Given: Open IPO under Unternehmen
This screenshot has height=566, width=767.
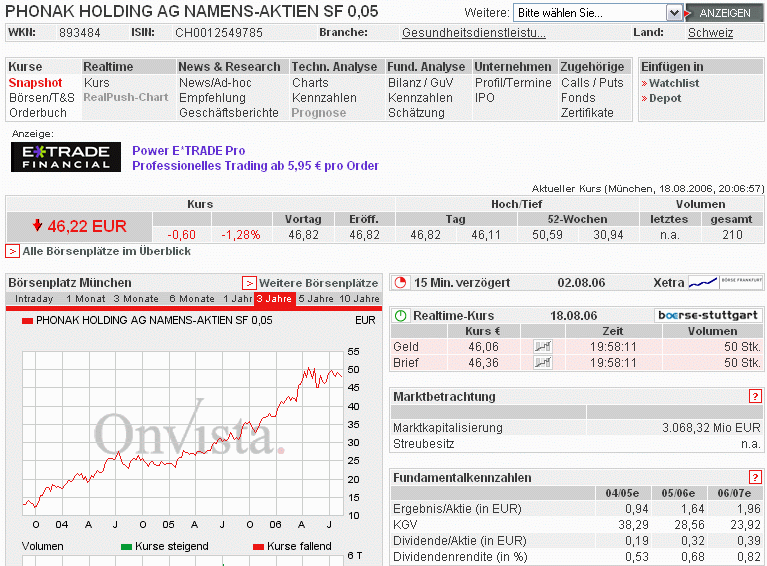Looking at the screenshot, I should (485, 98).
